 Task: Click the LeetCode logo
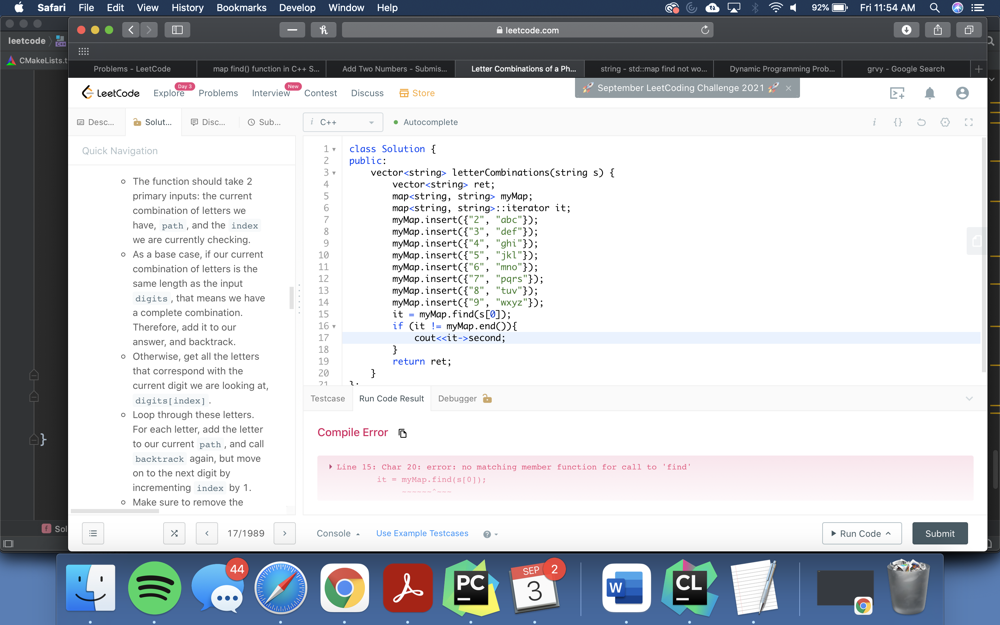coord(110,92)
